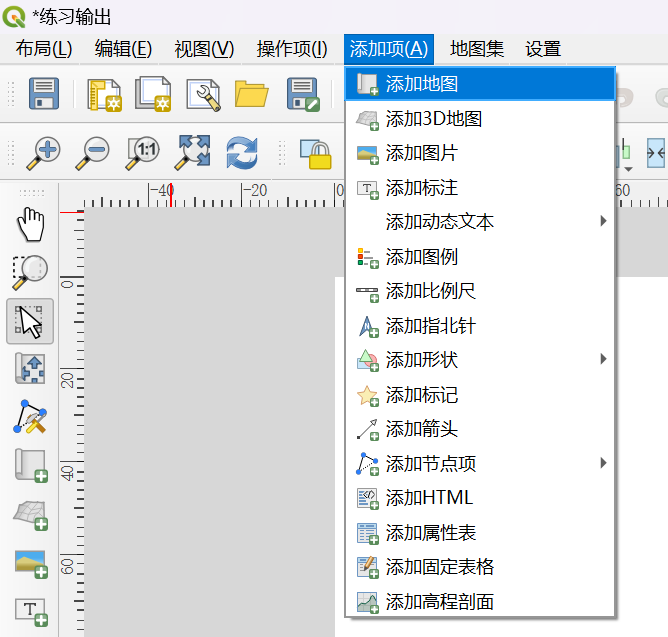Zoom to full extent icon
The image size is (668, 637).
tap(192, 153)
